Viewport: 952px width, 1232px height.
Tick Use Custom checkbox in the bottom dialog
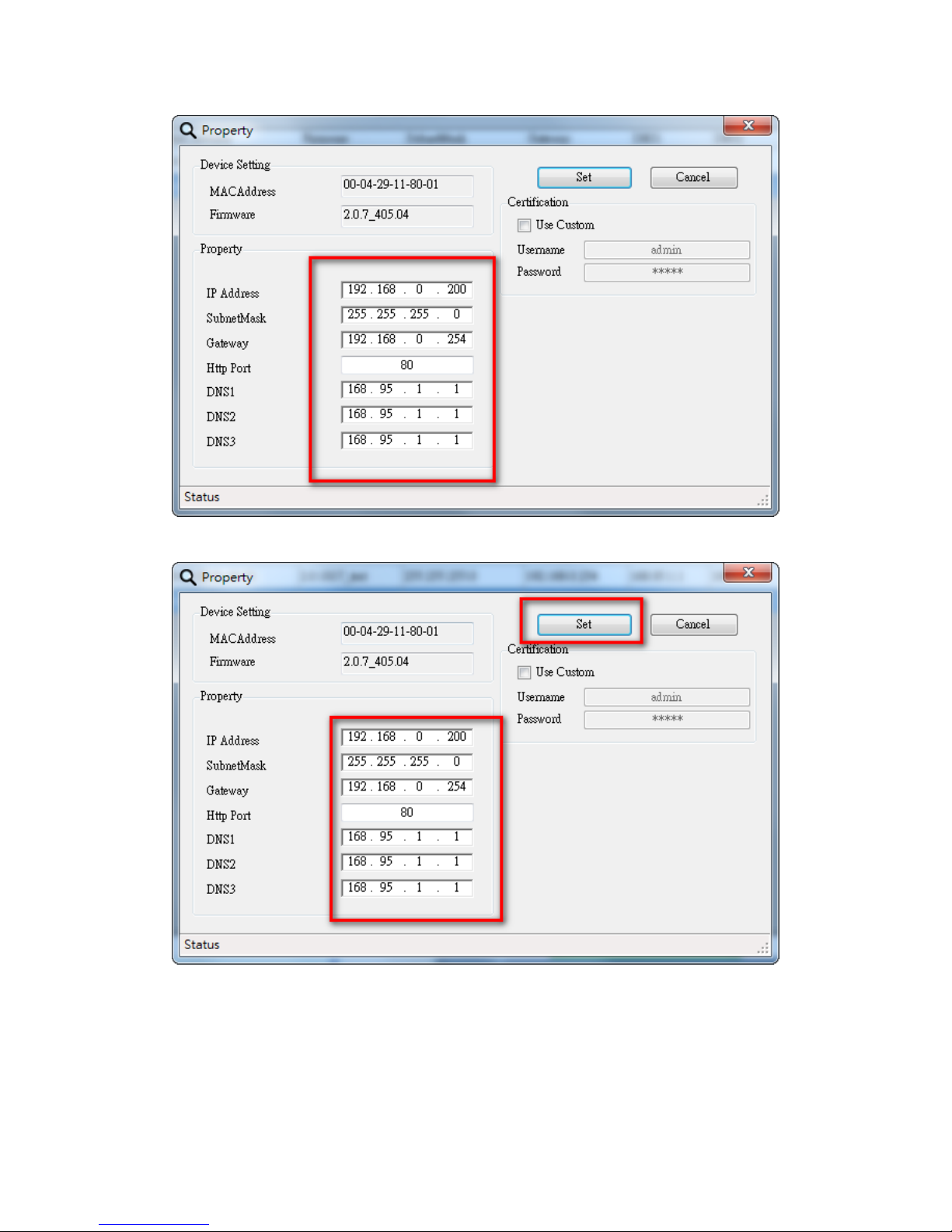click(525, 672)
